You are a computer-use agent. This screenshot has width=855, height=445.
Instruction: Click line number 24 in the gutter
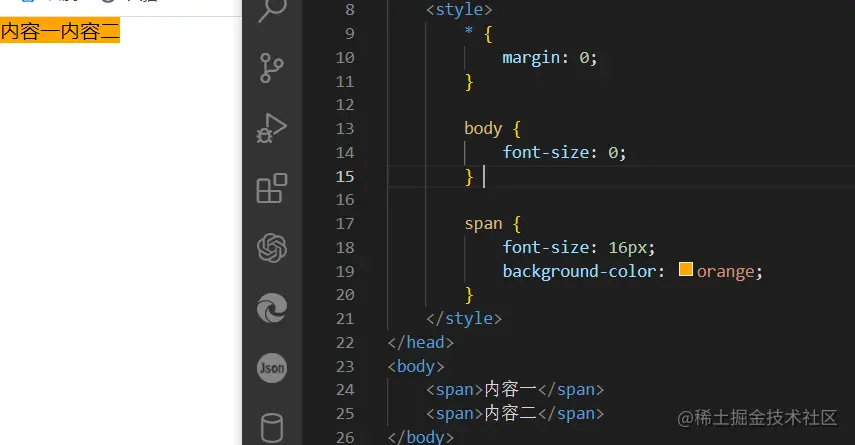pos(345,389)
